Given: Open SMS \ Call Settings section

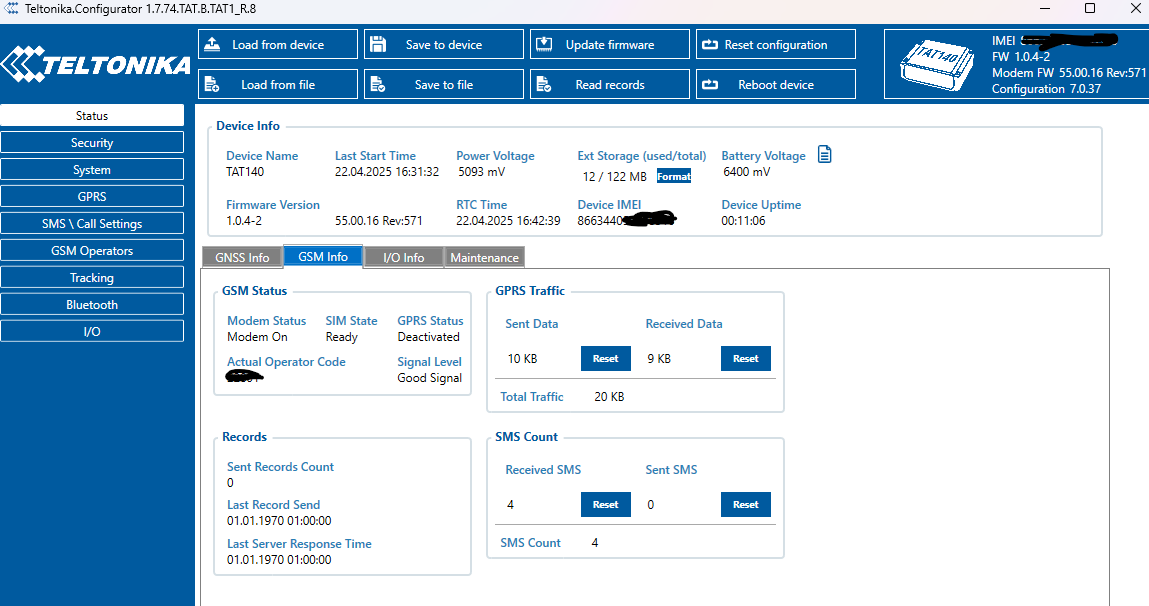Looking at the screenshot, I should tap(92, 223).
